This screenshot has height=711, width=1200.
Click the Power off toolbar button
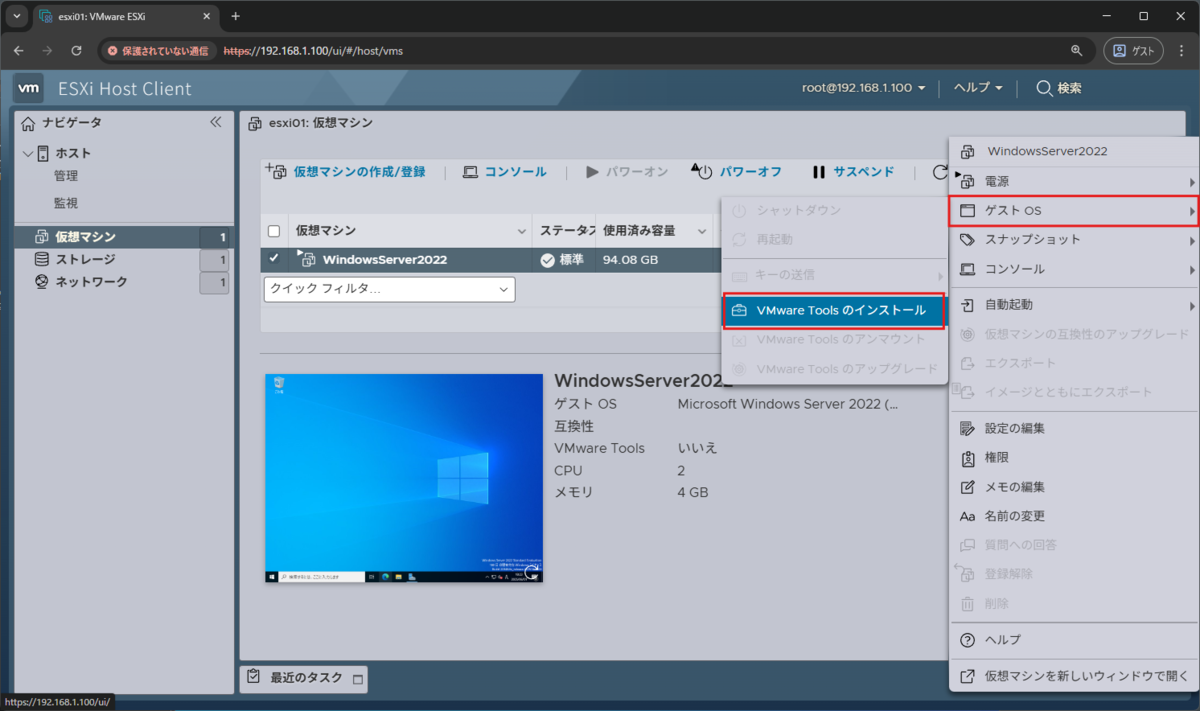[737, 172]
